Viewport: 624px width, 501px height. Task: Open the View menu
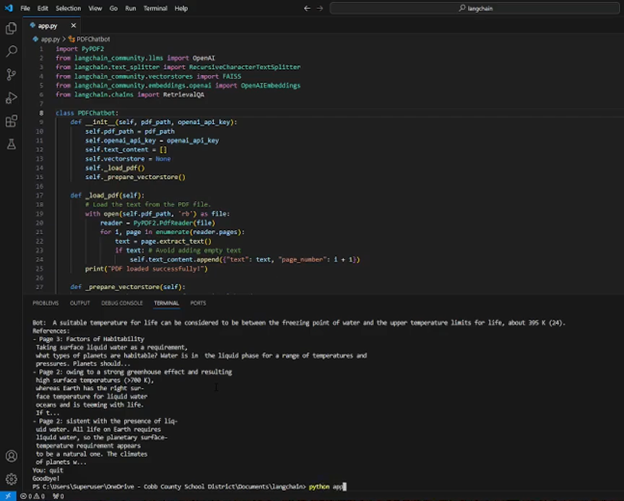point(95,8)
